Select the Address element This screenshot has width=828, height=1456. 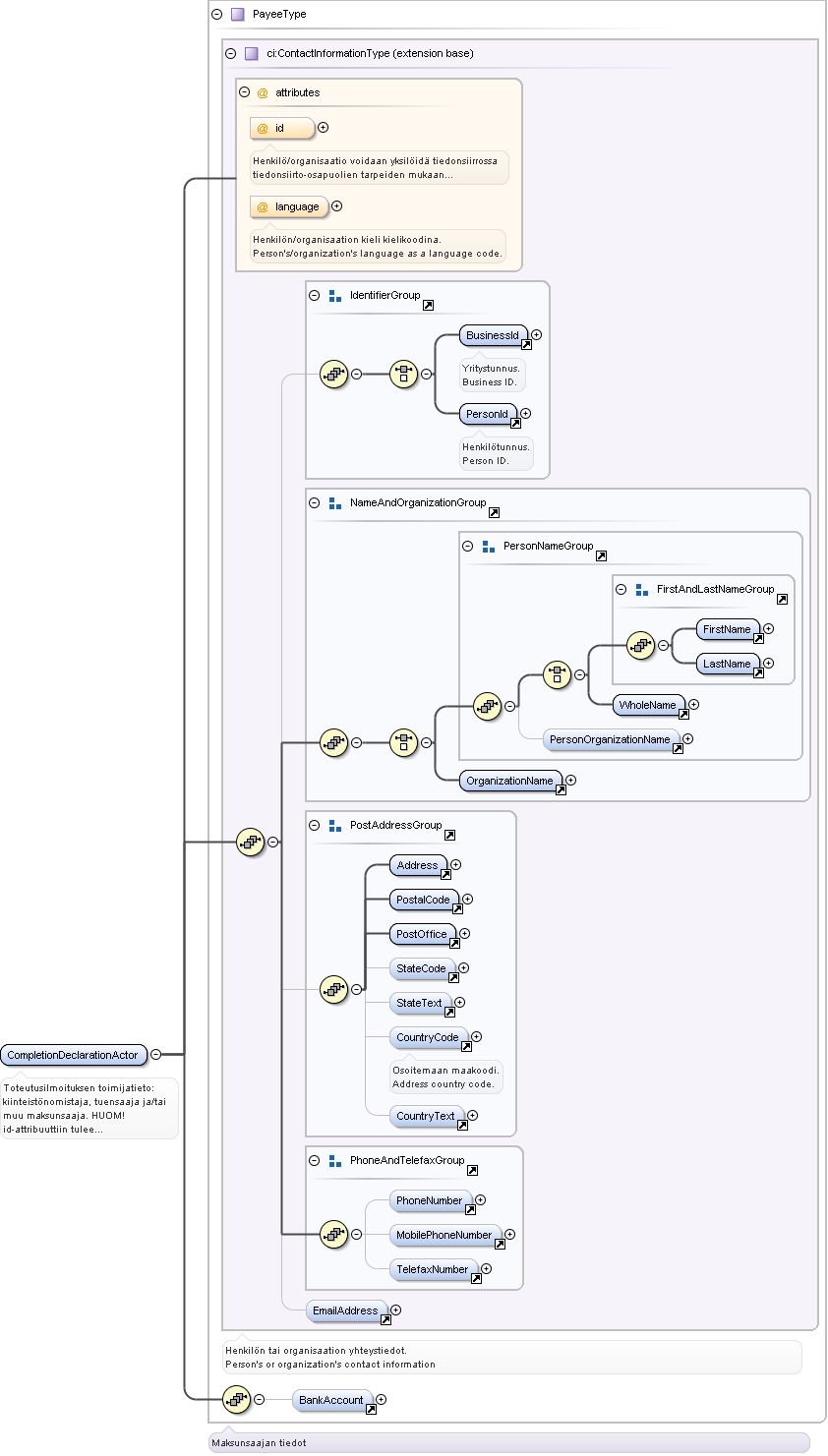point(418,865)
